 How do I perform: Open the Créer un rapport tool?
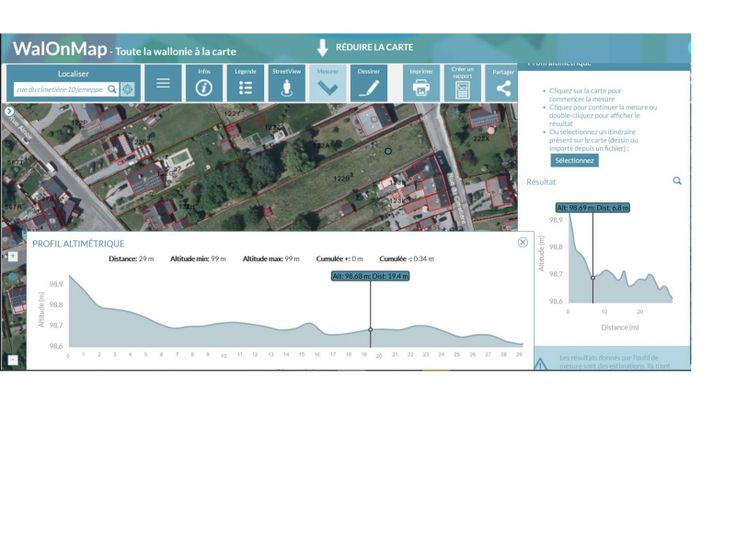coord(462,85)
